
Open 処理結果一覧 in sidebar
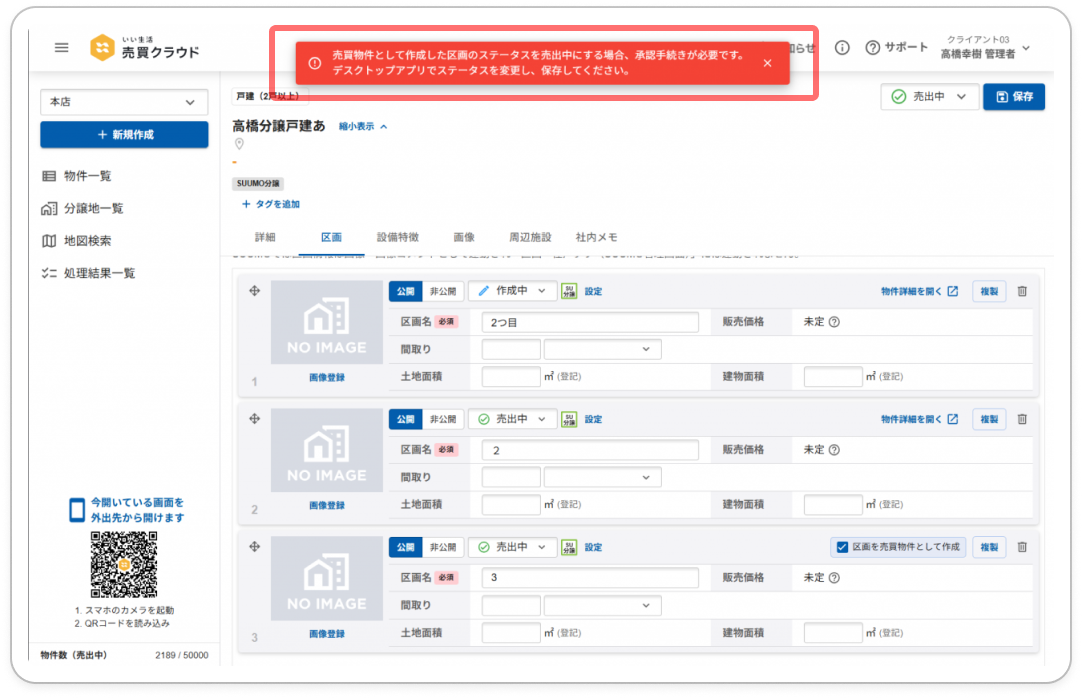88,273
